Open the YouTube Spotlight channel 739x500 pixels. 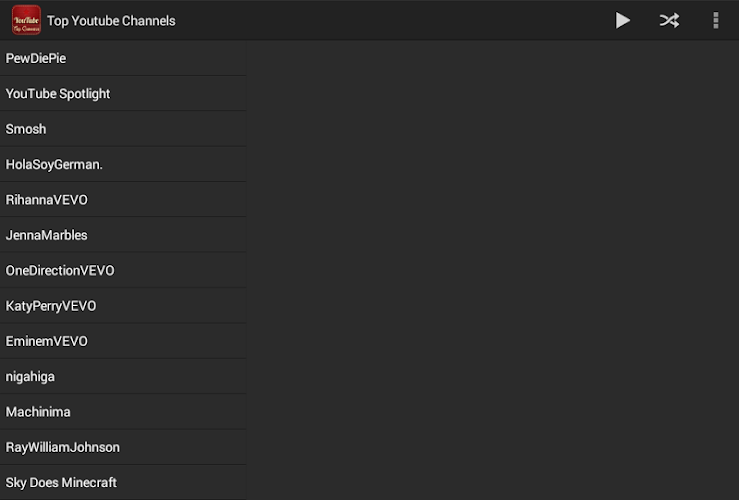click(122, 93)
